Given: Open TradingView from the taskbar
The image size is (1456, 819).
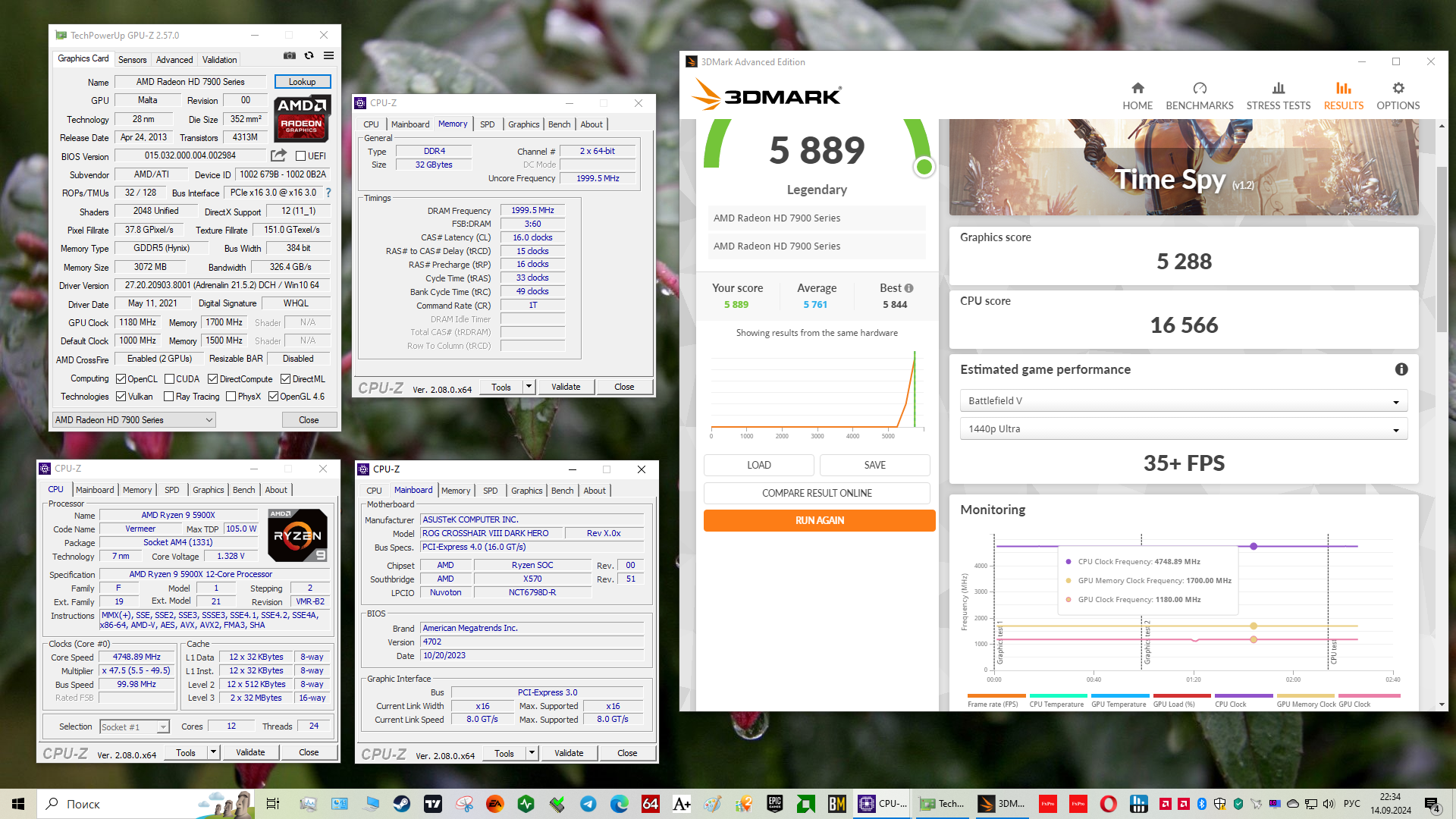Looking at the screenshot, I should pos(433,804).
